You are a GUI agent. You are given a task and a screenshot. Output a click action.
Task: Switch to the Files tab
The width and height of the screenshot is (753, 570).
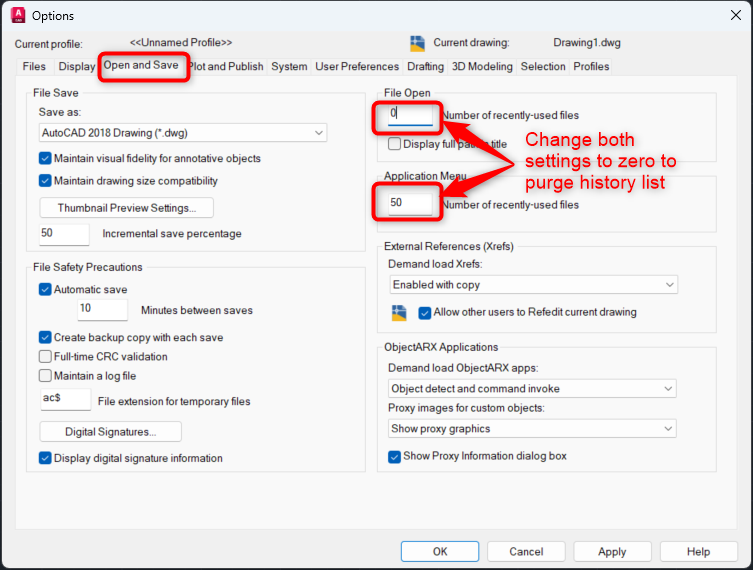tap(34, 66)
